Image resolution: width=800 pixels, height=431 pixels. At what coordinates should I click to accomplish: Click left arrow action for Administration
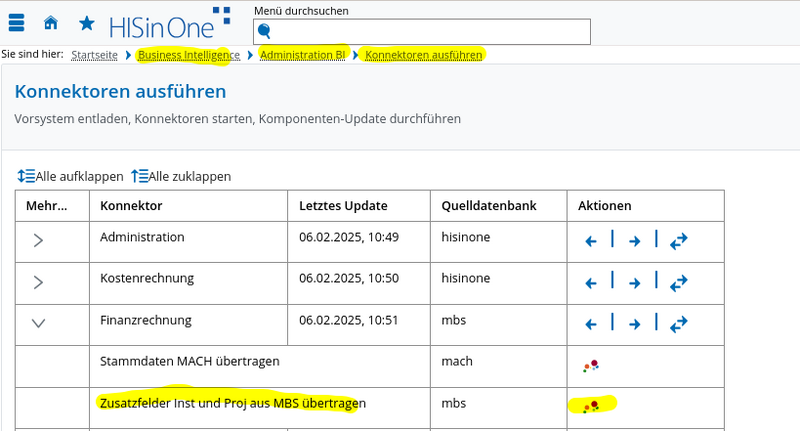[x=591, y=241]
